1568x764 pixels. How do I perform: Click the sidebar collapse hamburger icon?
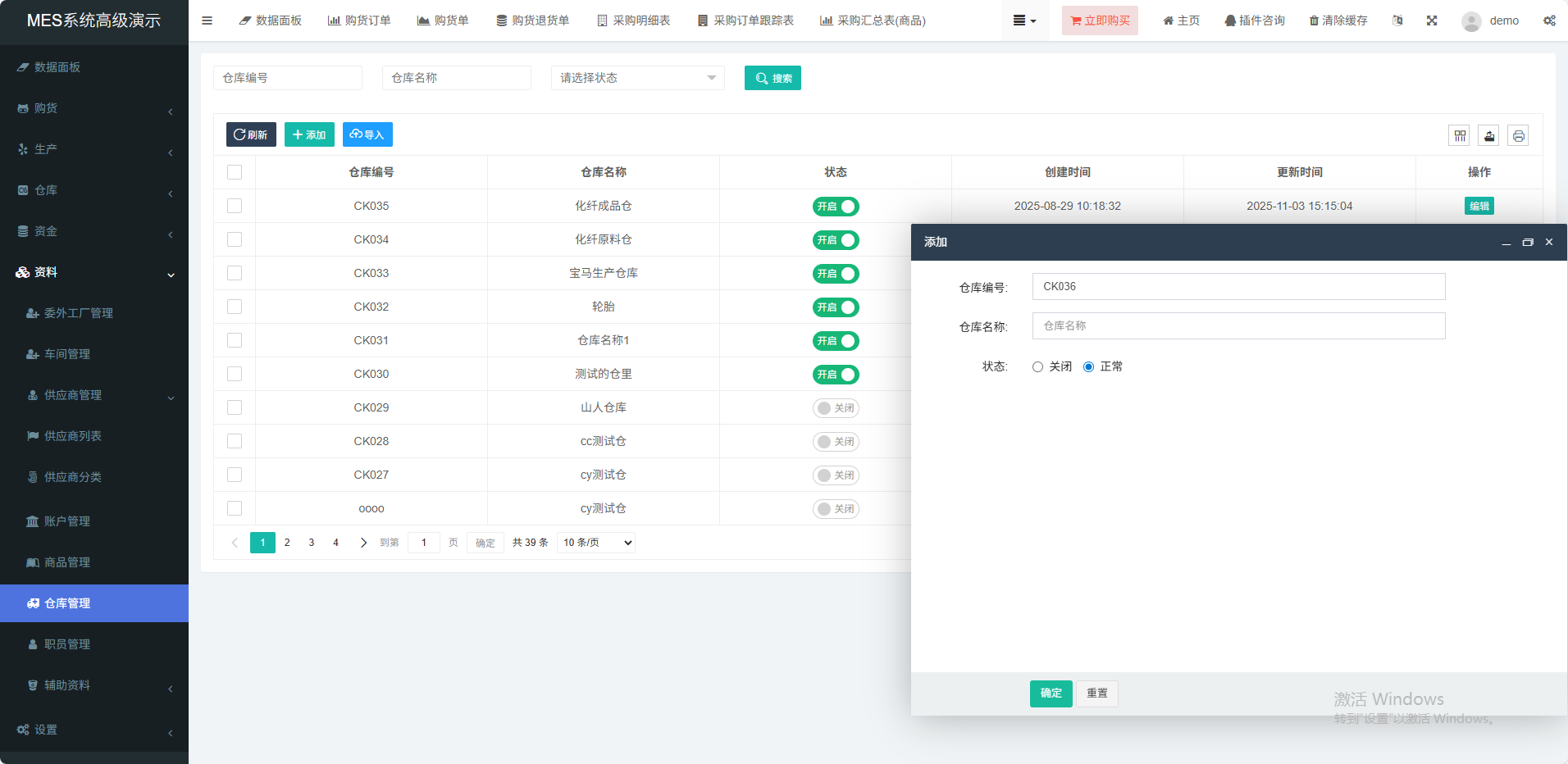pyautogui.click(x=207, y=20)
